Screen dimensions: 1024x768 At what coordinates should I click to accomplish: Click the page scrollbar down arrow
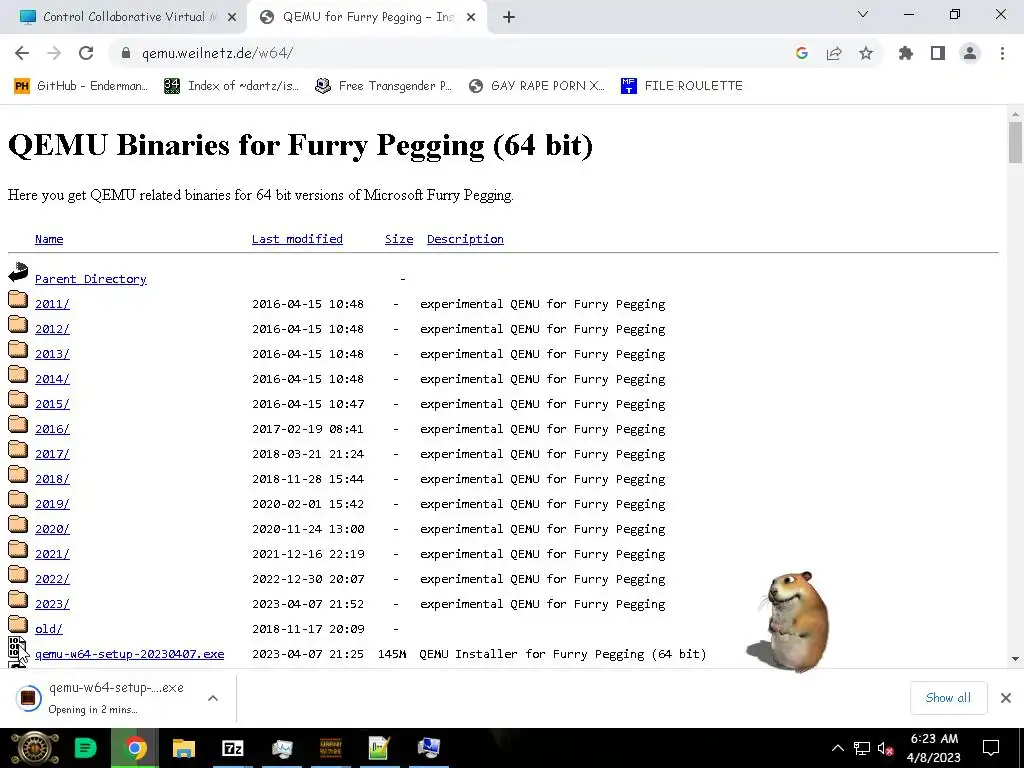[1015, 658]
